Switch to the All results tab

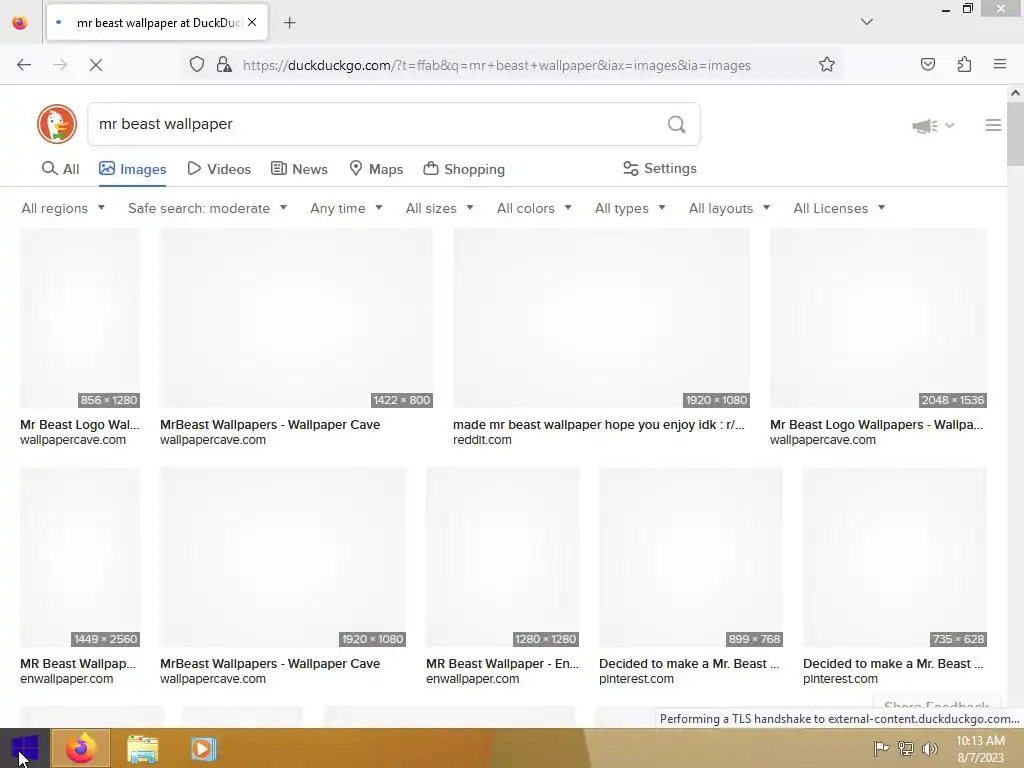click(x=60, y=169)
